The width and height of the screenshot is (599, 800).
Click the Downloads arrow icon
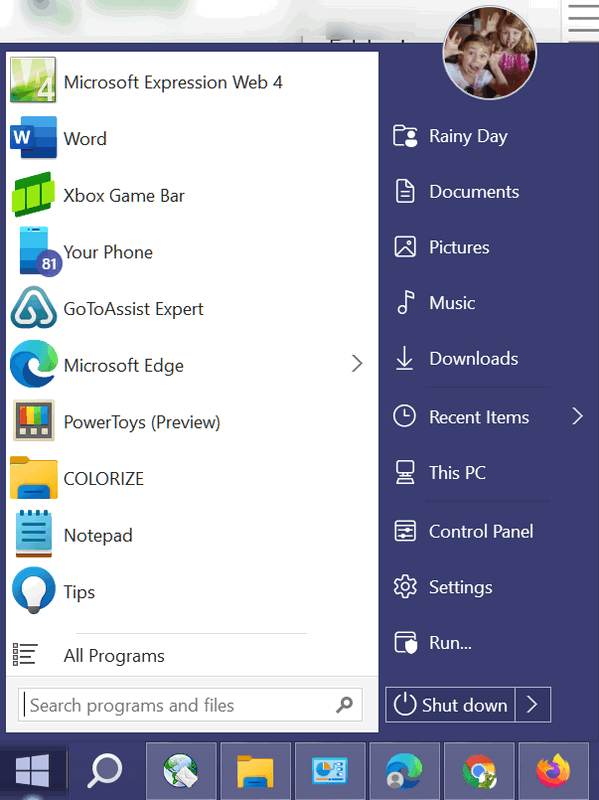point(405,358)
